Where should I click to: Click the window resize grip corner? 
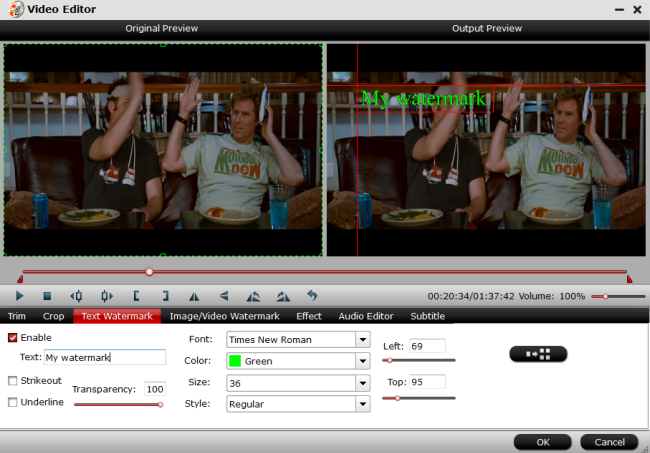click(645, 449)
